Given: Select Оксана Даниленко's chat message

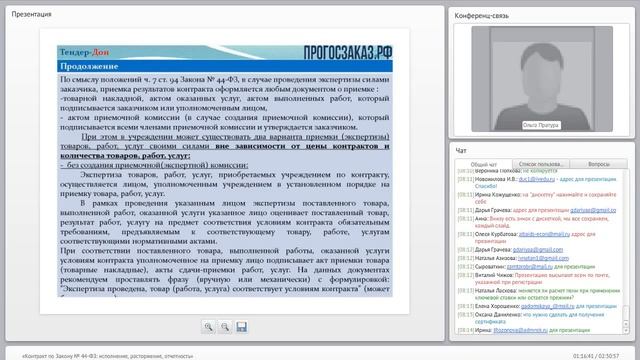Looking at the screenshot, I should tap(531, 318).
